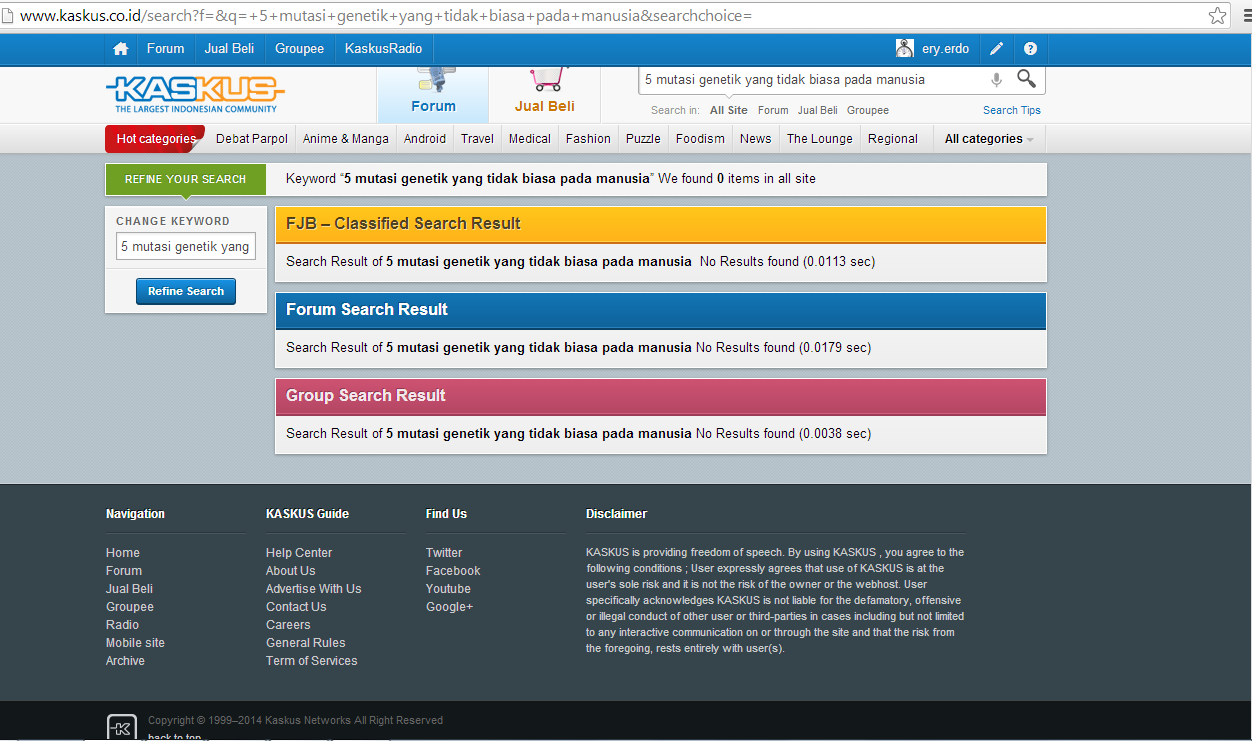Open Twitter under Find Us
Image resolution: width=1252 pixels, height=741 pixels.
click(444, 553)
